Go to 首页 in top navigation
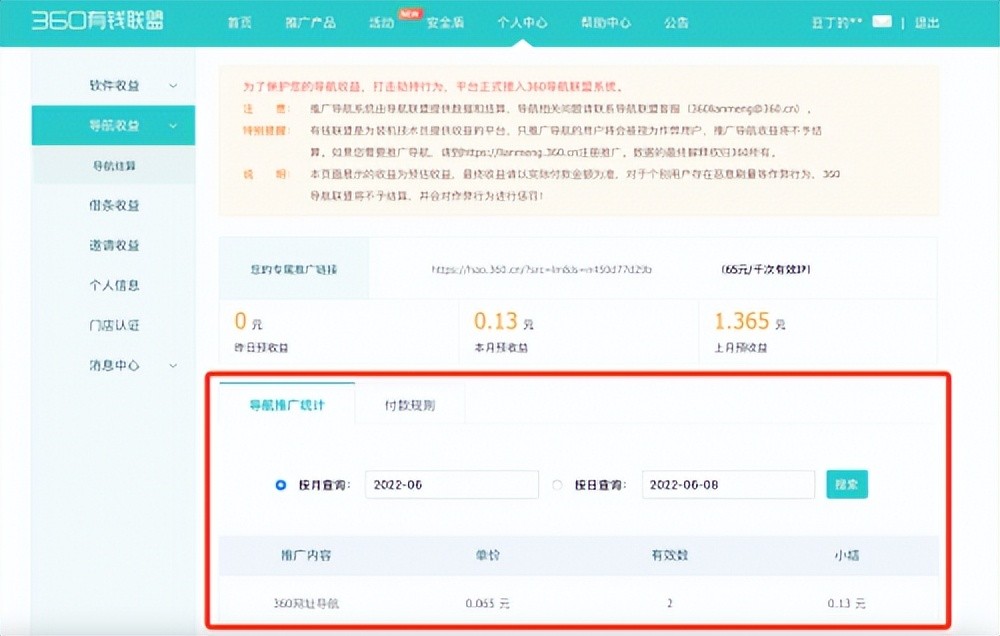The width and height of the screenshot is (1000, 636). point(238,22)
